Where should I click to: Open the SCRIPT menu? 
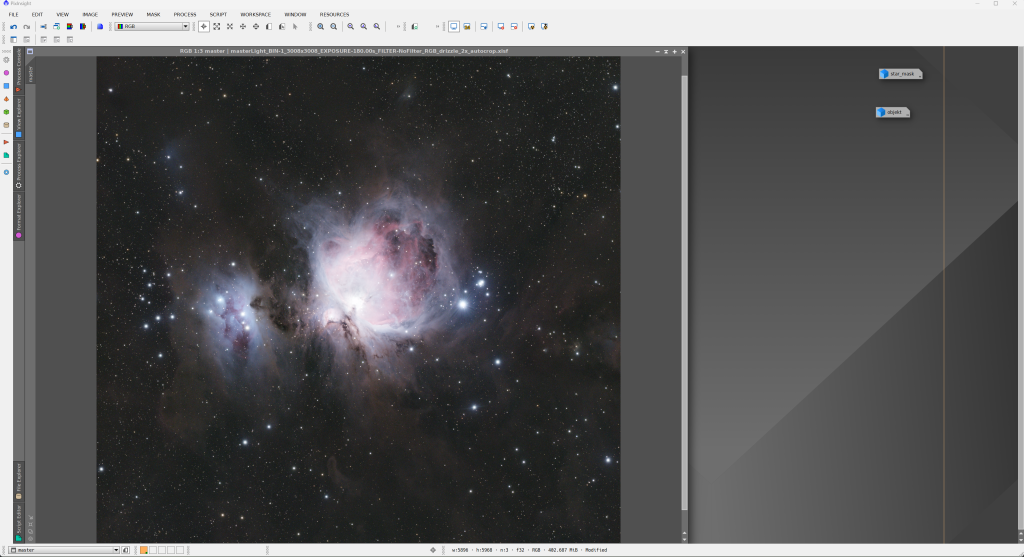218,14
